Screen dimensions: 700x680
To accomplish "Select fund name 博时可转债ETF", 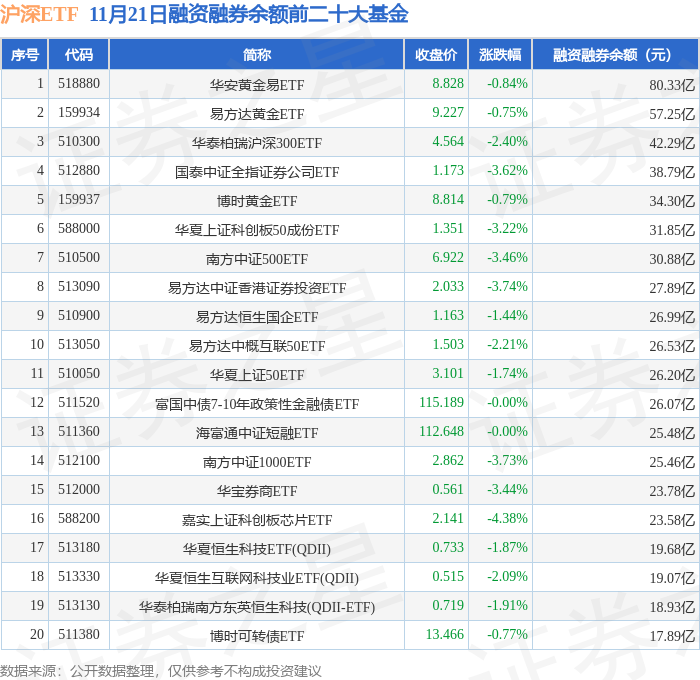I will pyautogui.click(x=257, y=636).
